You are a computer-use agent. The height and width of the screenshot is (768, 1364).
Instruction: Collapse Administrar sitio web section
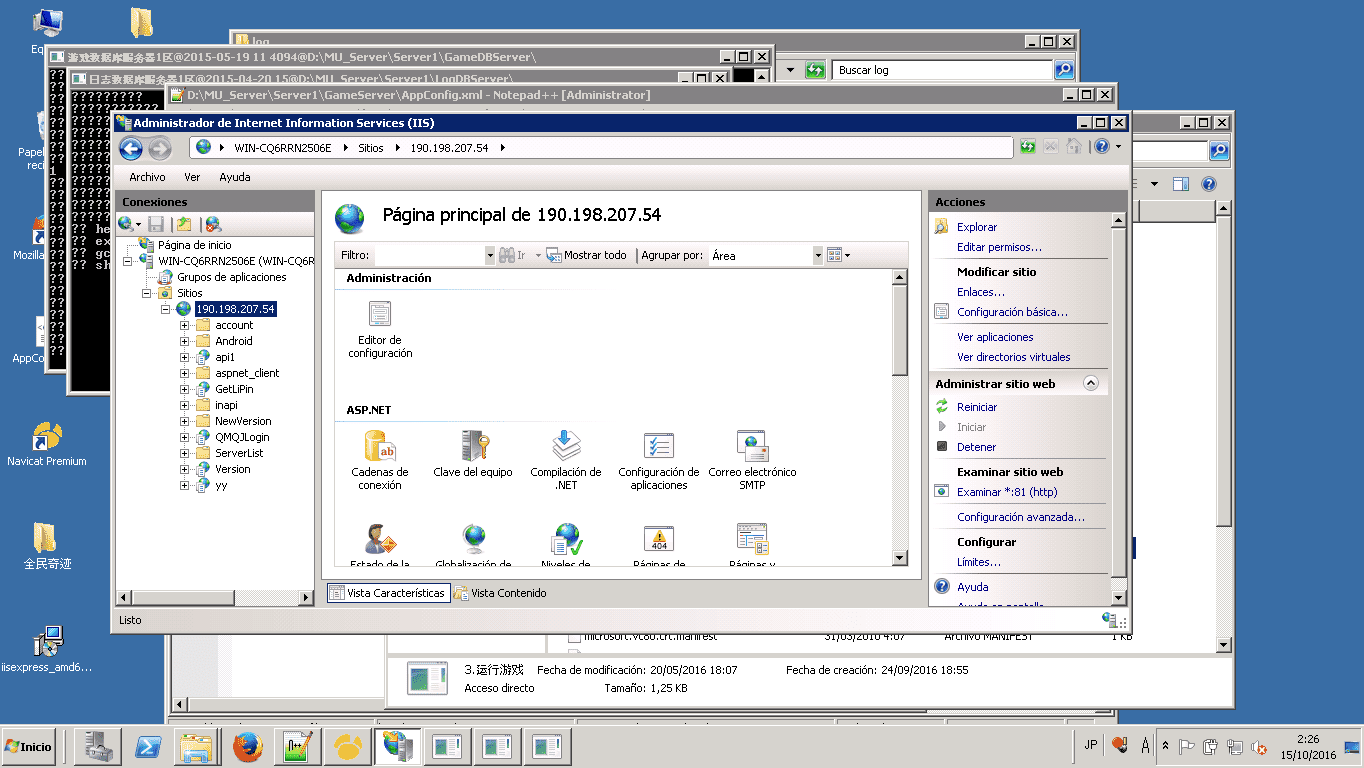coord(1091,384)
